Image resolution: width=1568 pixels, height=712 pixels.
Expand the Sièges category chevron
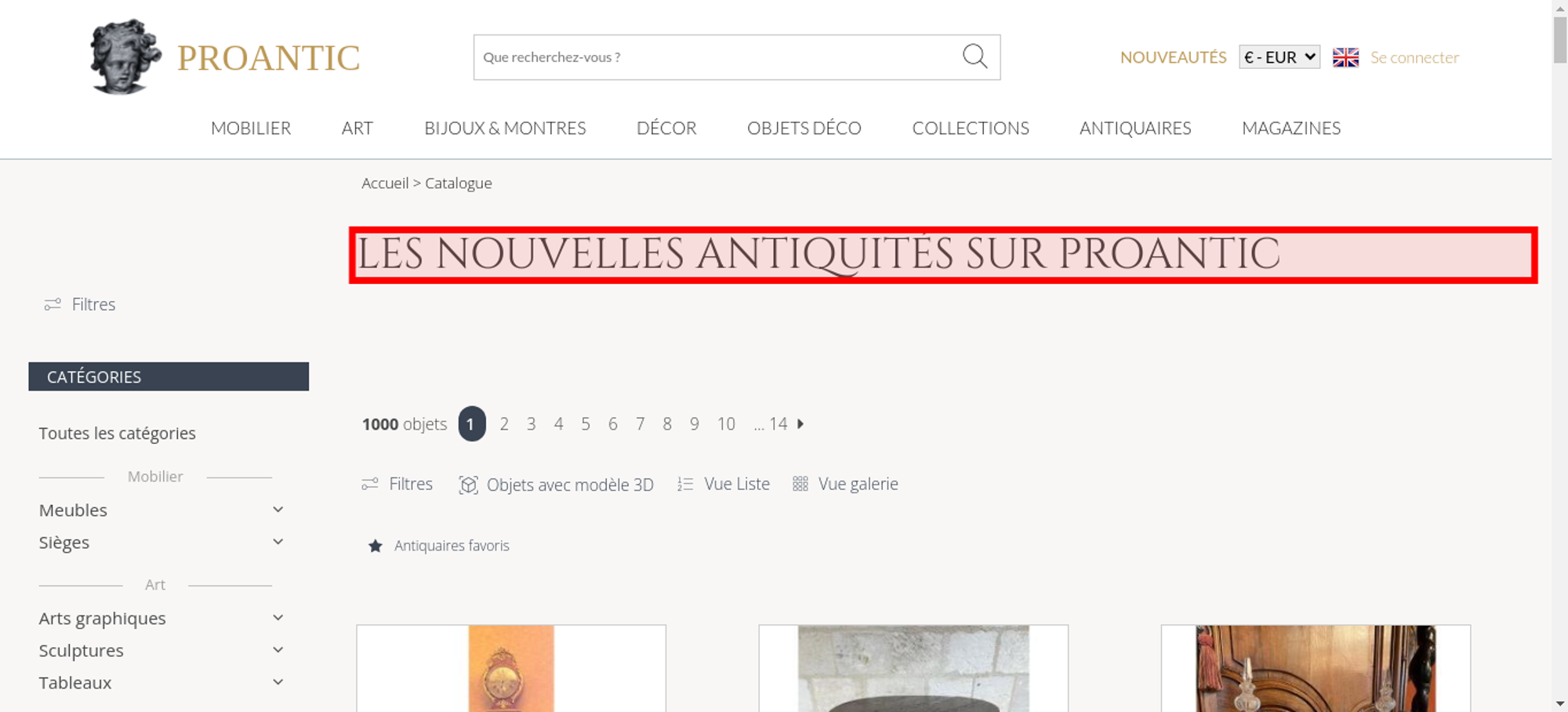pos(278,542)
